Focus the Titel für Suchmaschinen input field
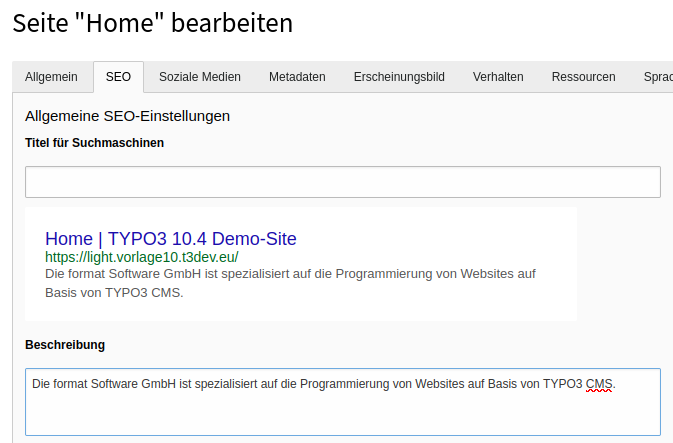Image resolution: width=673 pixels, height=443 pixels. pos(343,182)
